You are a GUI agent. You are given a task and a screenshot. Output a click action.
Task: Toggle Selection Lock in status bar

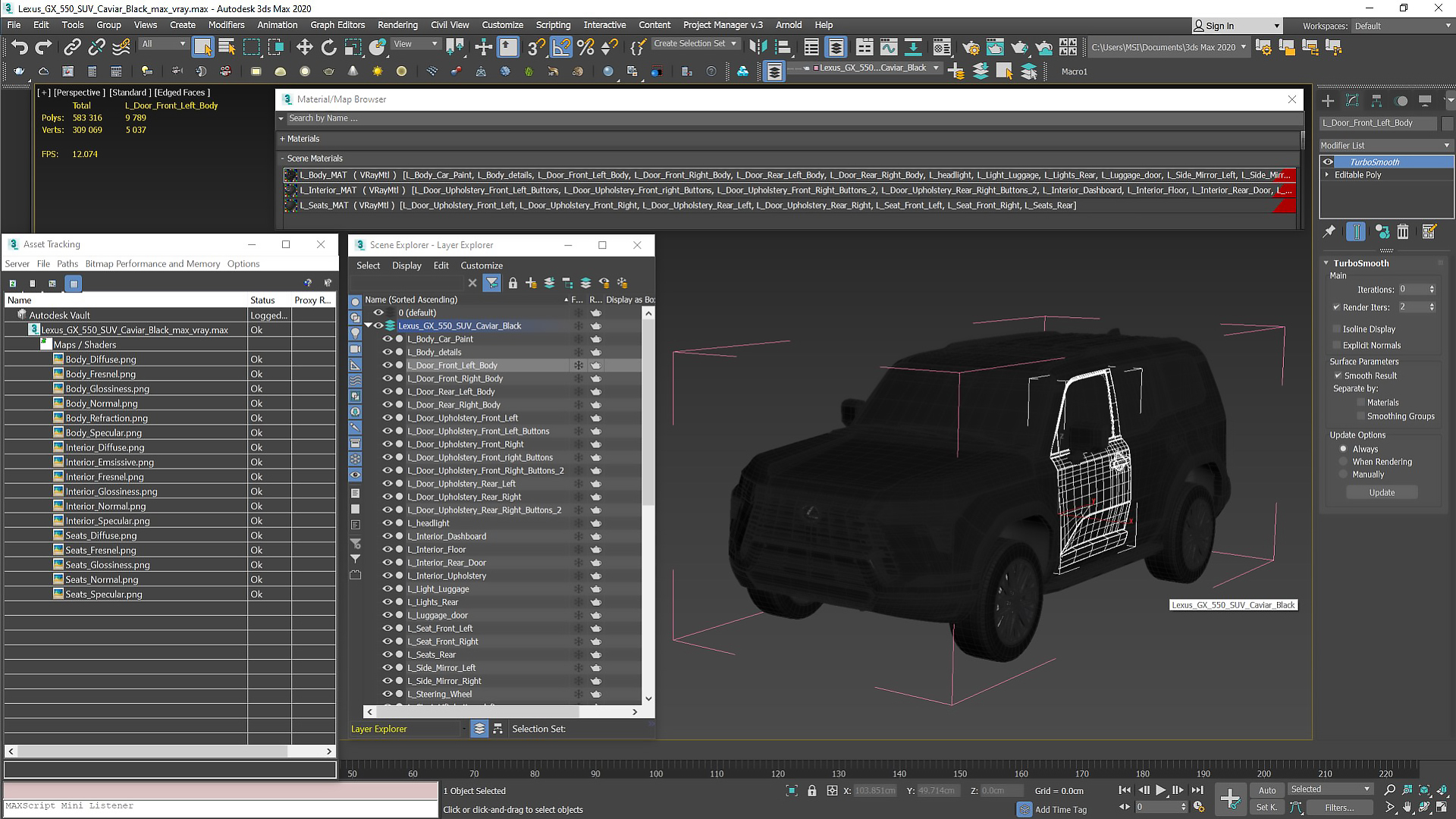tap(812, 791)
